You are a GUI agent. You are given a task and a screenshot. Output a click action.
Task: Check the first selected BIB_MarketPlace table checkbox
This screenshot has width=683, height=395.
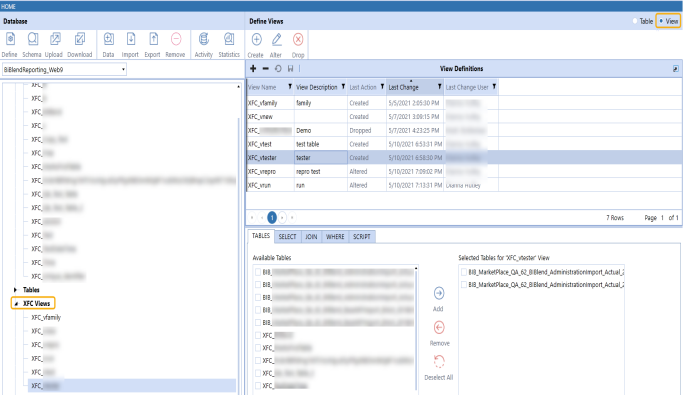(x=464, y=272)
